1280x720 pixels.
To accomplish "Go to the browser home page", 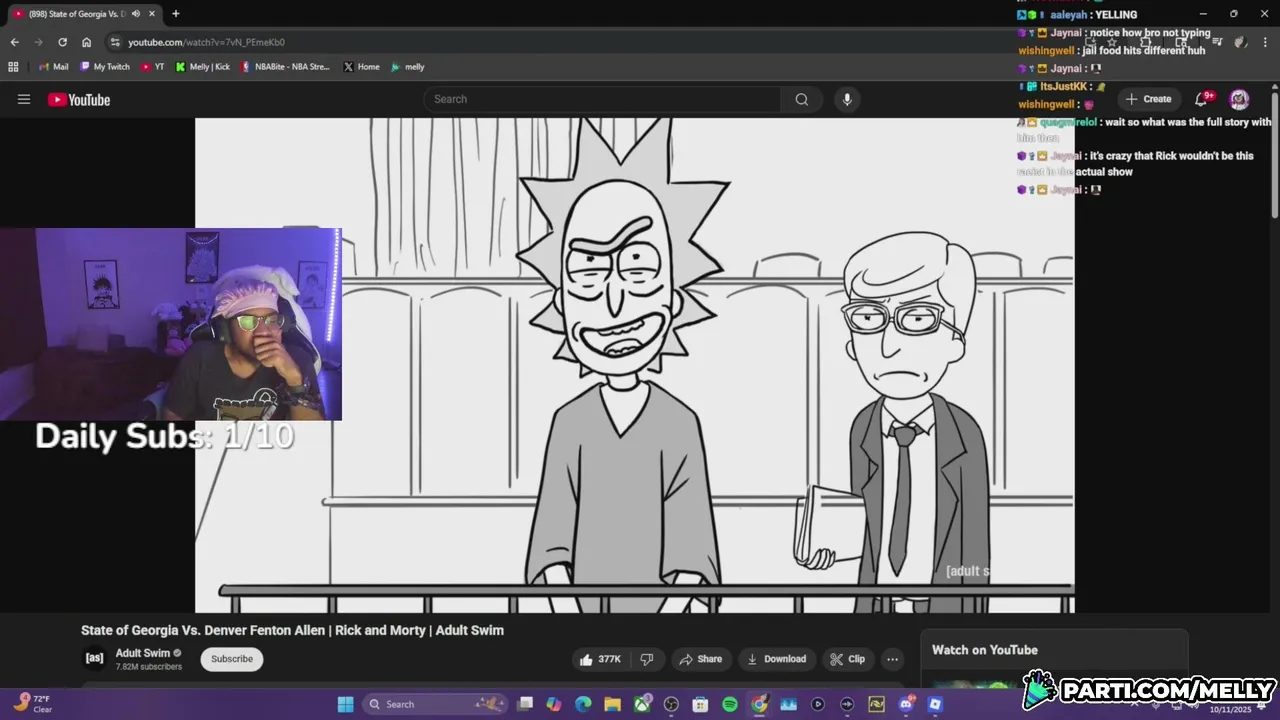I will pyautogui.click(x=86, y=42).
